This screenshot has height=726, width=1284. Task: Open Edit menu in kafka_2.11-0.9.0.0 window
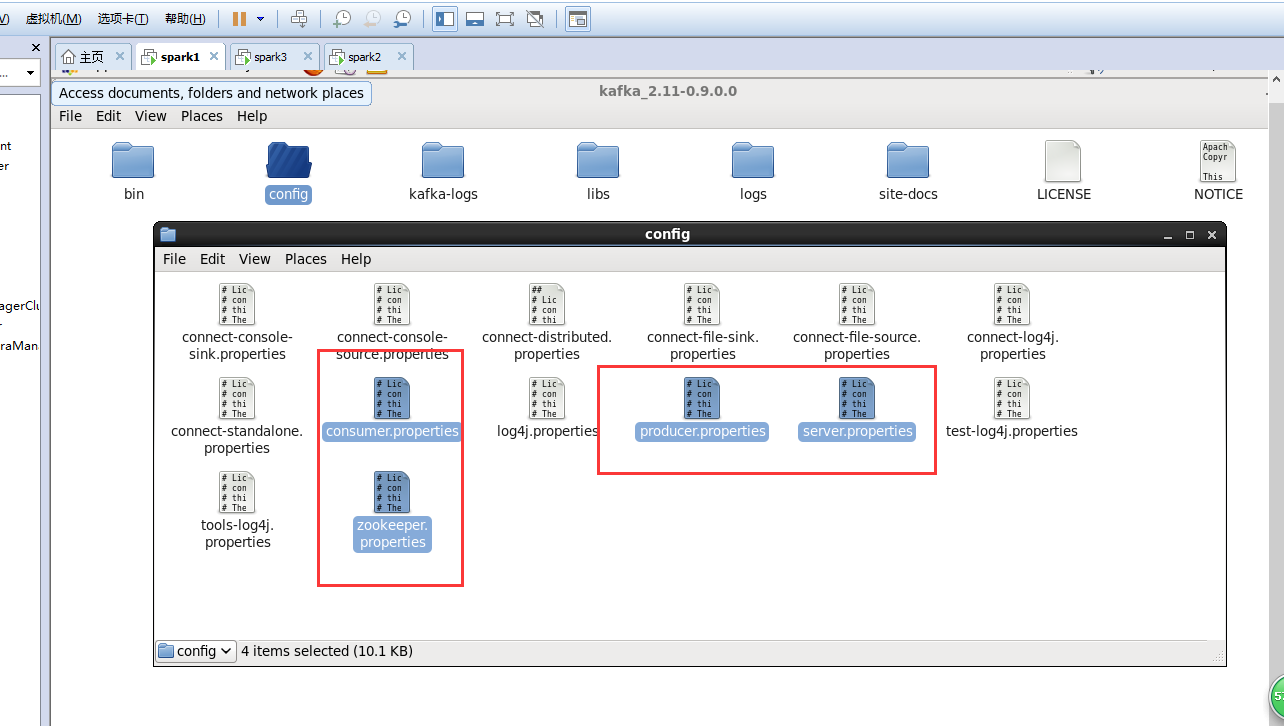(x=108, y=116)
